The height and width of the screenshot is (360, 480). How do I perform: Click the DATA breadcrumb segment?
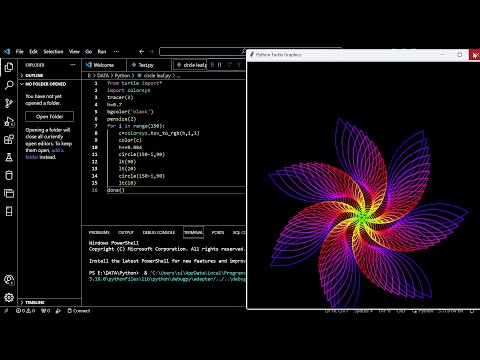(103, 76)
